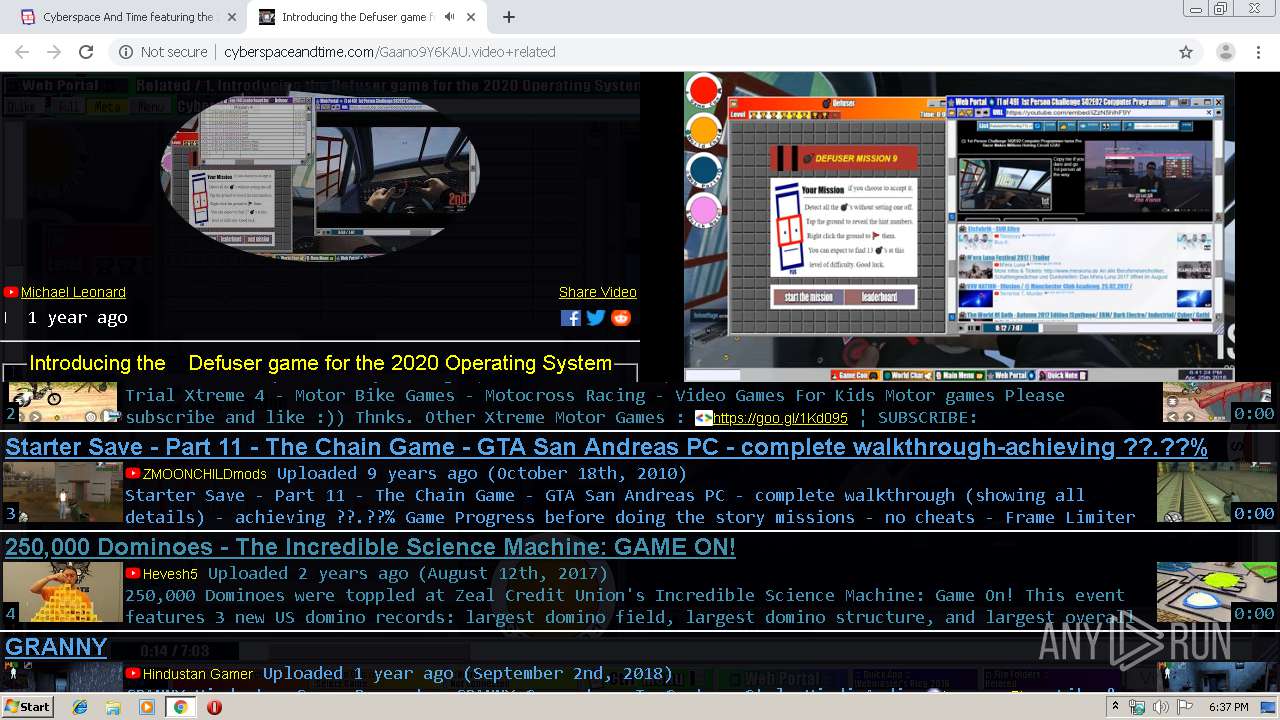Screen dimensions: 1280x720
Task: Open media player from taskbar
Action: tap(147, 707)
